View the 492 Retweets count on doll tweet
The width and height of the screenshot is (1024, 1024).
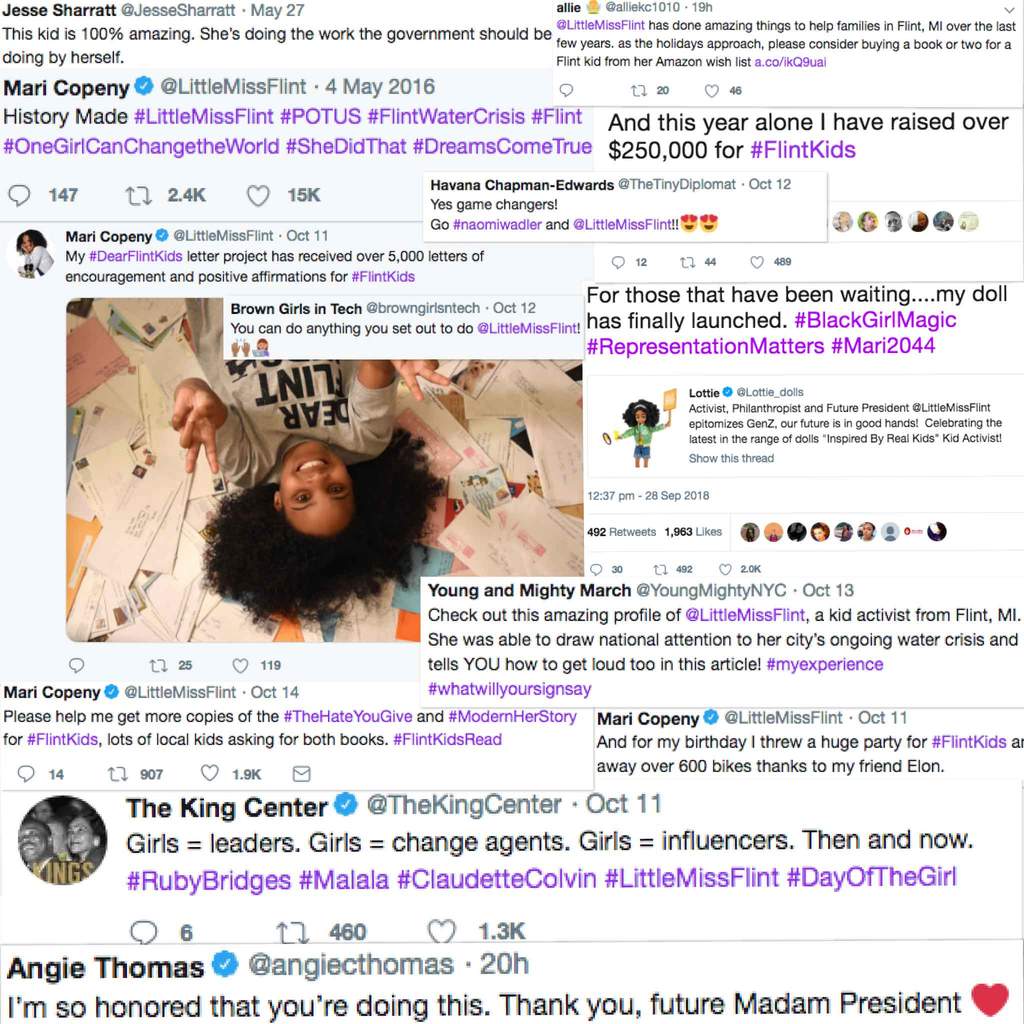pyautogui.click(x=621, y=532)
